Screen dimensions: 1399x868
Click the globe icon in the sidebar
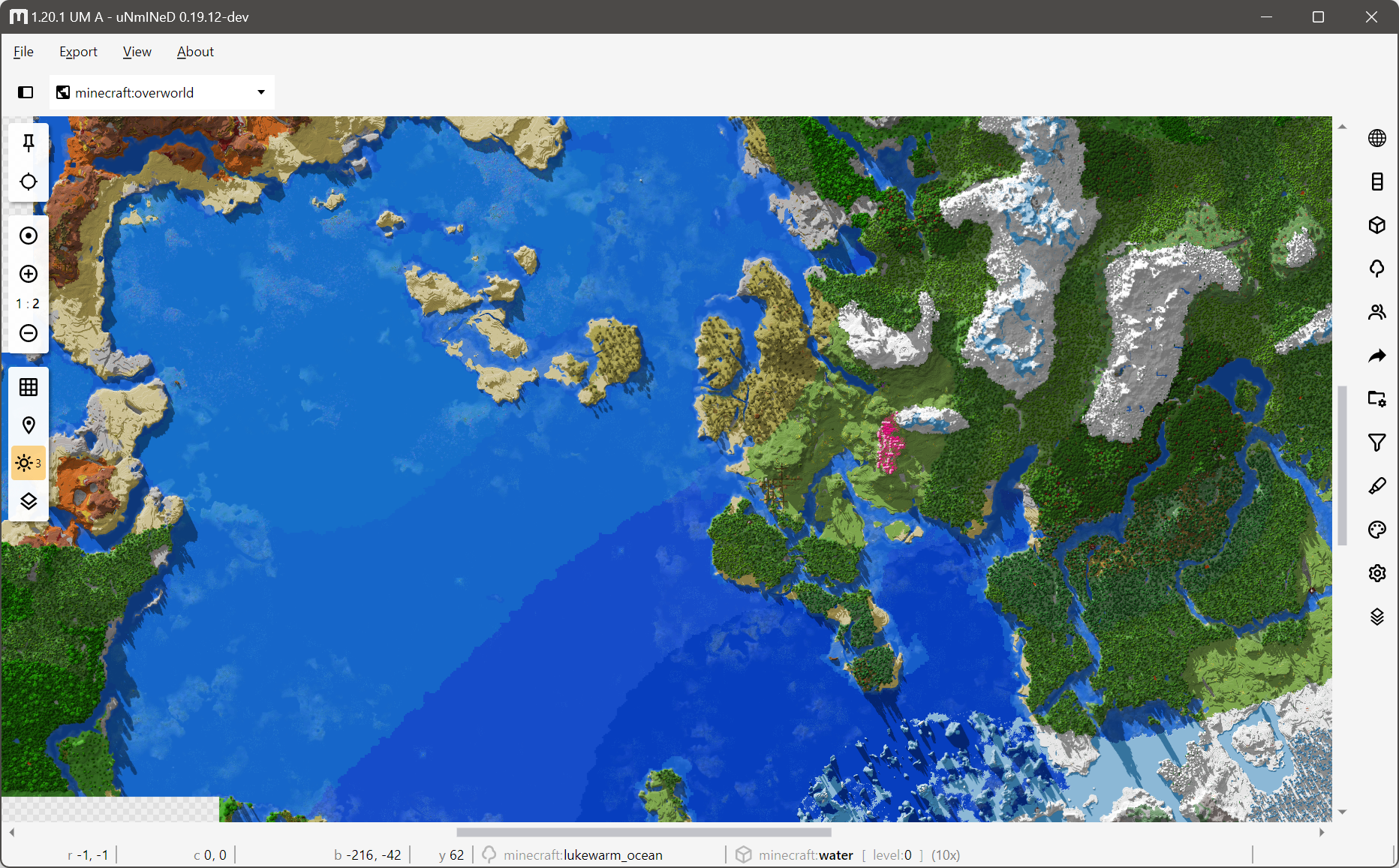(x=1378, y=138)
